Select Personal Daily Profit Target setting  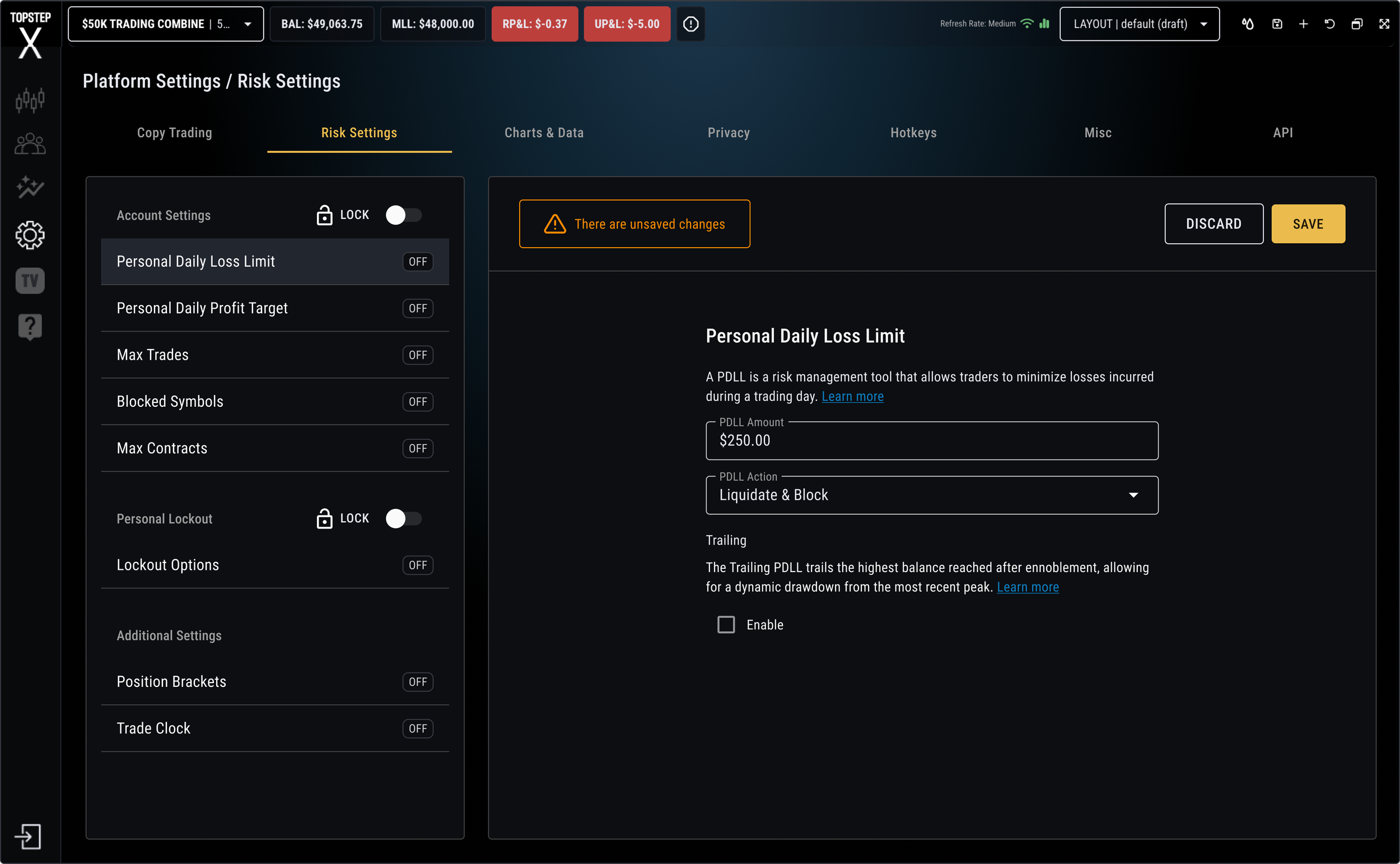274,309
